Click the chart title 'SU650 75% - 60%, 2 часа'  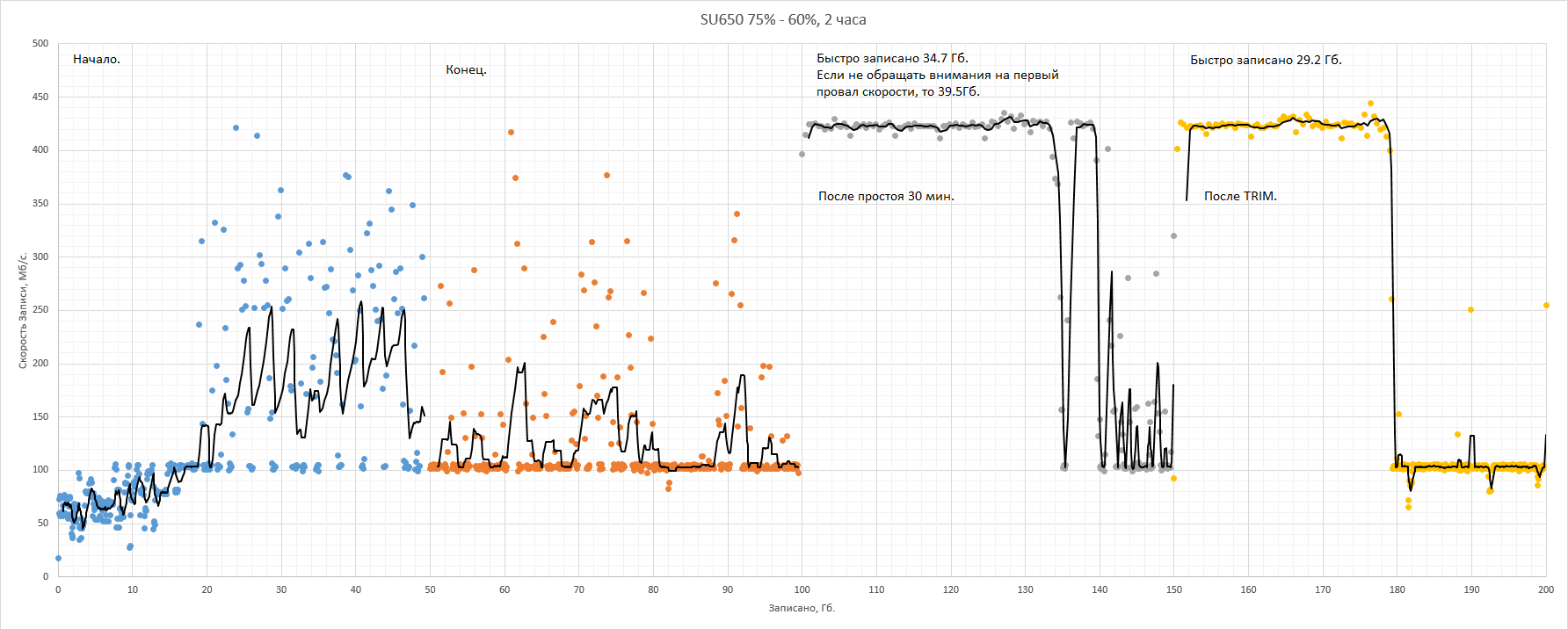(x=783, y=19)
